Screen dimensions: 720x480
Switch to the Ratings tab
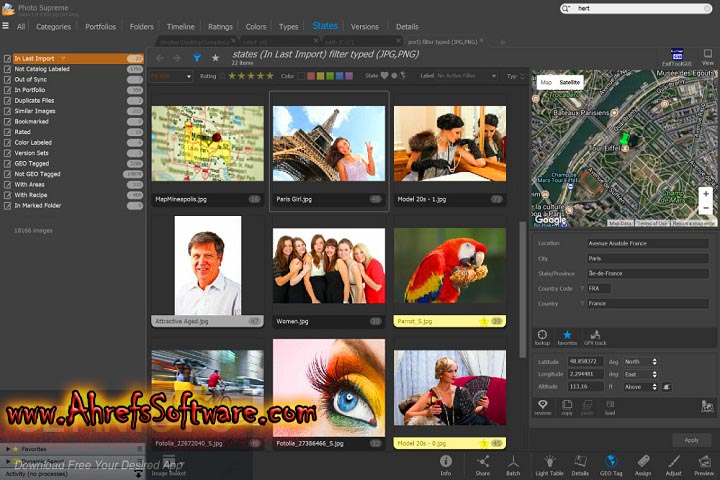click(220, 27)
